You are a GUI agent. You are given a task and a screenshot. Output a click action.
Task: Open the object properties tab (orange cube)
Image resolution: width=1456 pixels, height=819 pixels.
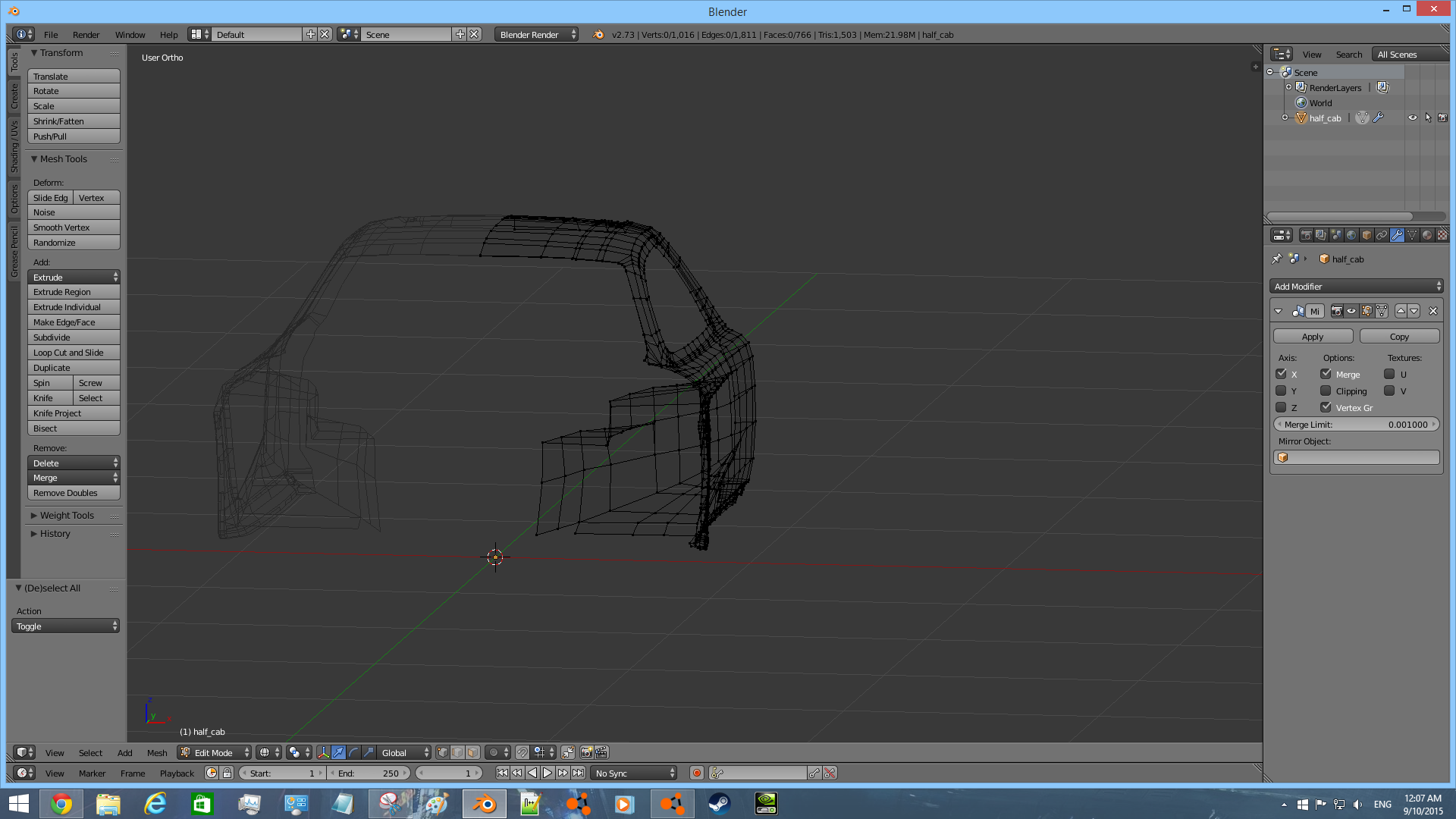(1367, 235)
